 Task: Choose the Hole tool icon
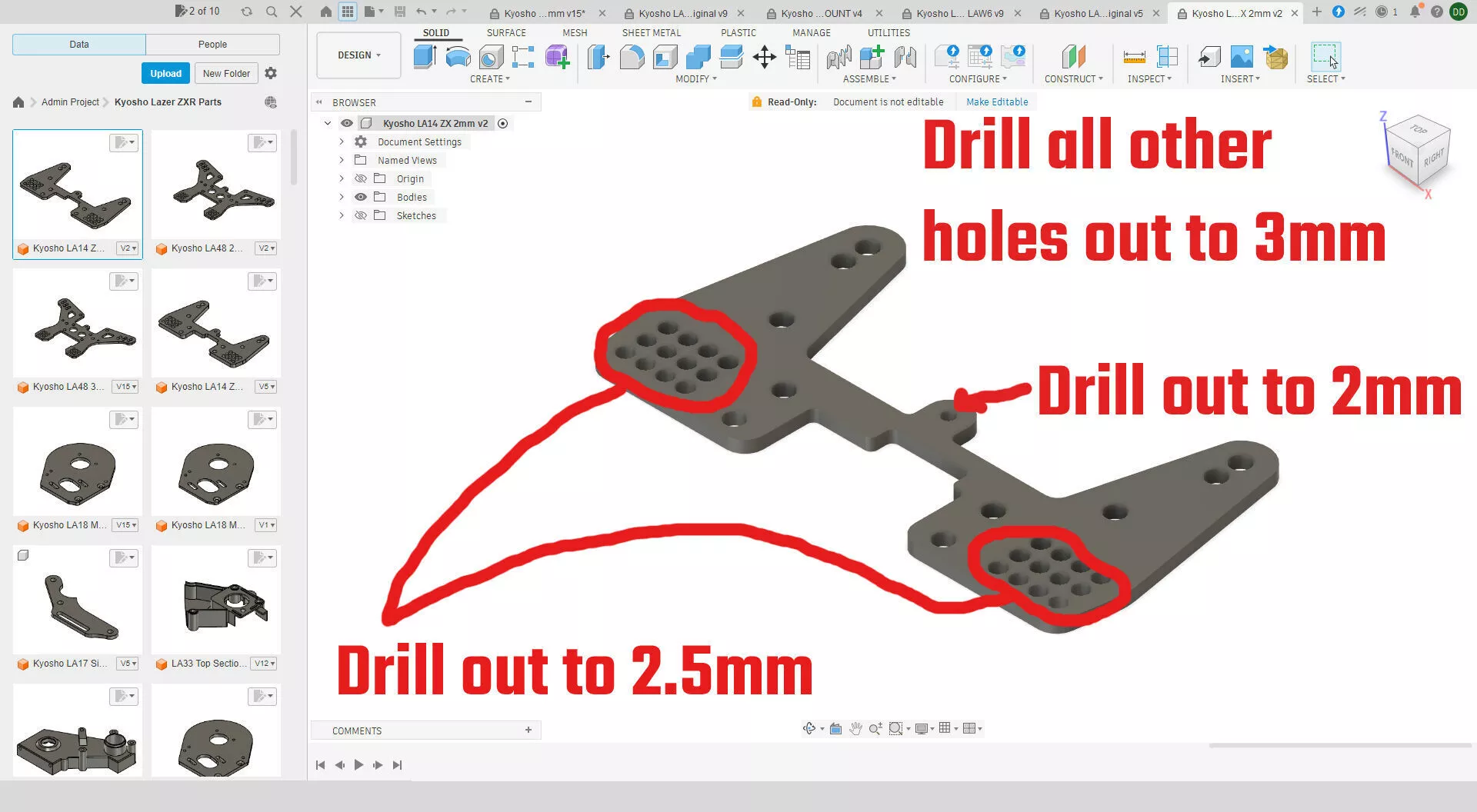tap(491, 57)
